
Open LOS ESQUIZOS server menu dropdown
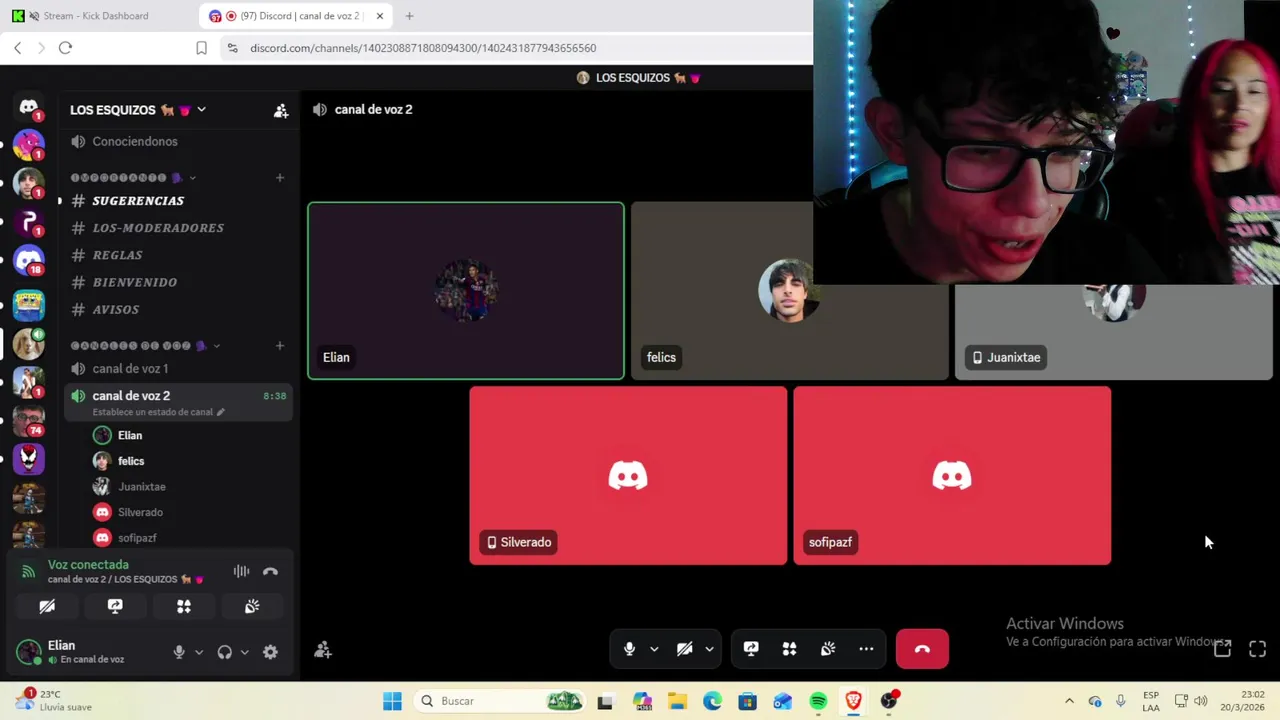137,110
